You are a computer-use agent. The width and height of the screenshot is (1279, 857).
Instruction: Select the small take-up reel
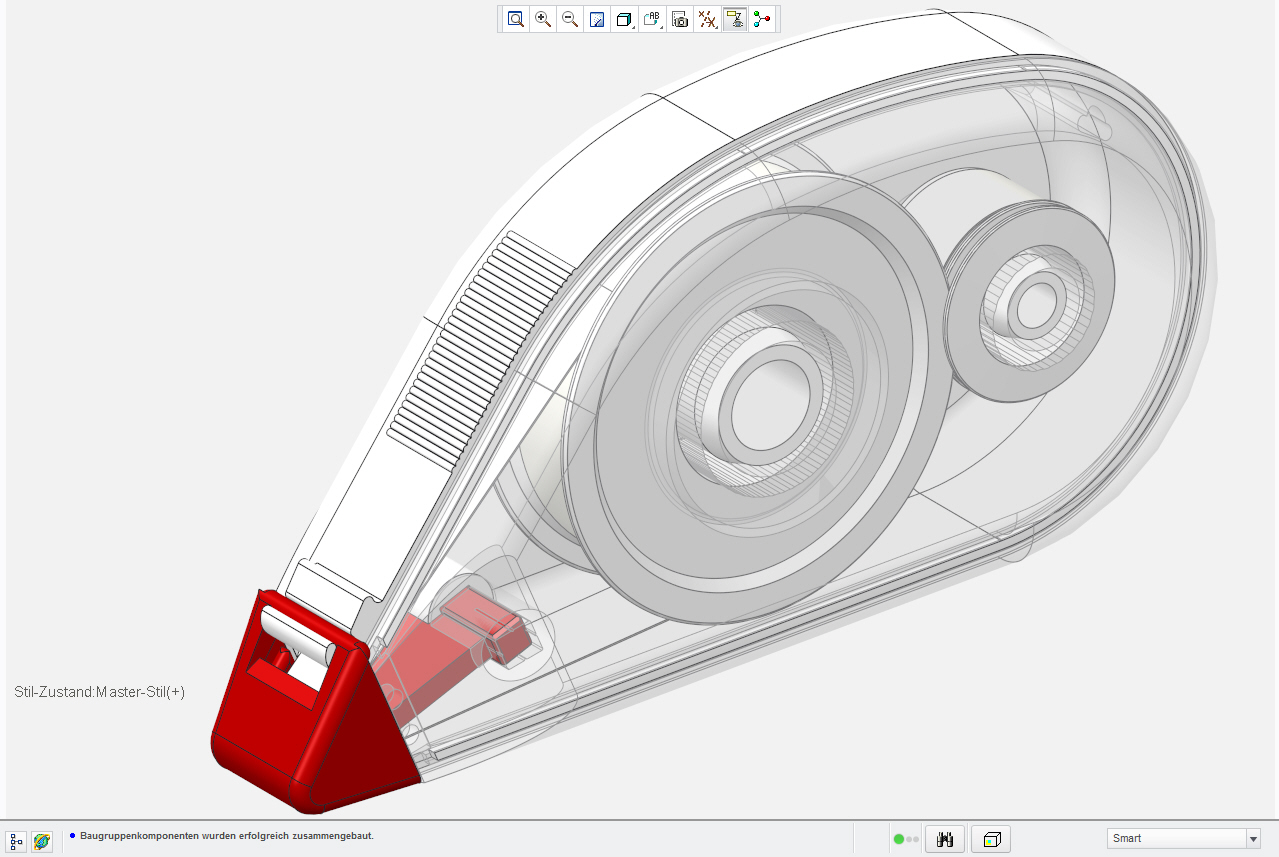tap(1030, 300)
